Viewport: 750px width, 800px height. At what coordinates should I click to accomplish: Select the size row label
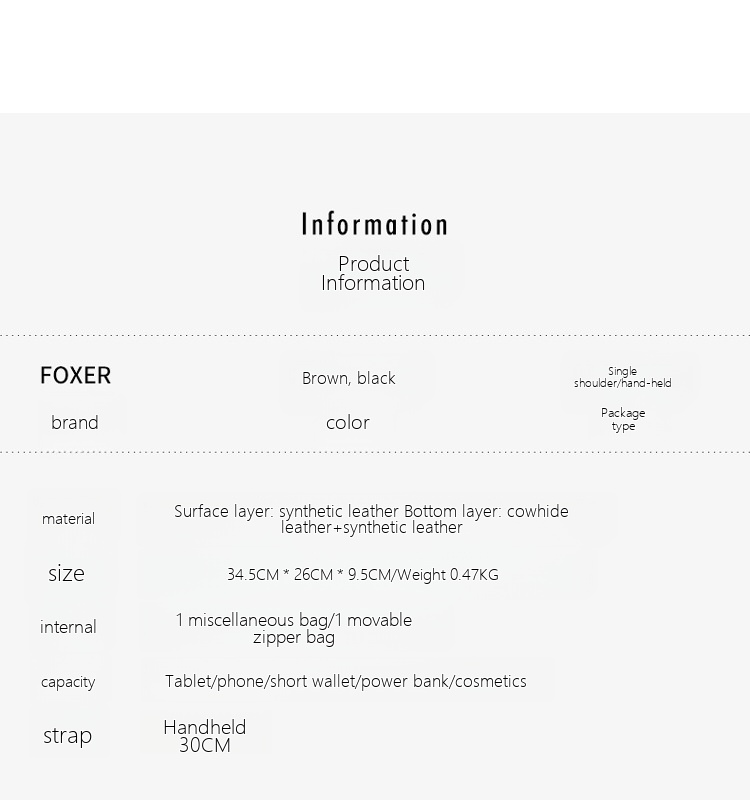pos(66,573)
